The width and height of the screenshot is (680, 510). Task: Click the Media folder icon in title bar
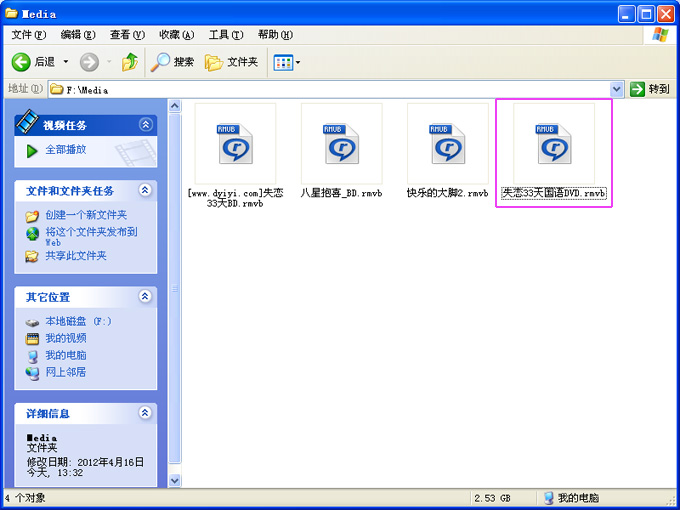click(11, 13)
